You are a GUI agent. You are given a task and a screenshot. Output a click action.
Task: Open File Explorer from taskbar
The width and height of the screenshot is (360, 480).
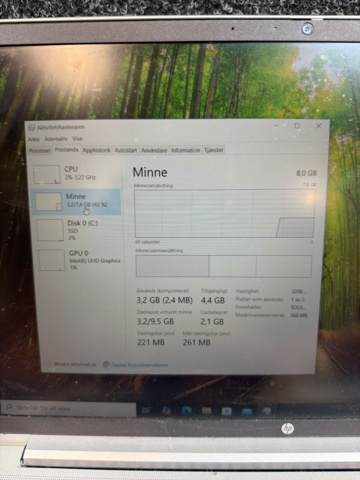pos(206,411)
